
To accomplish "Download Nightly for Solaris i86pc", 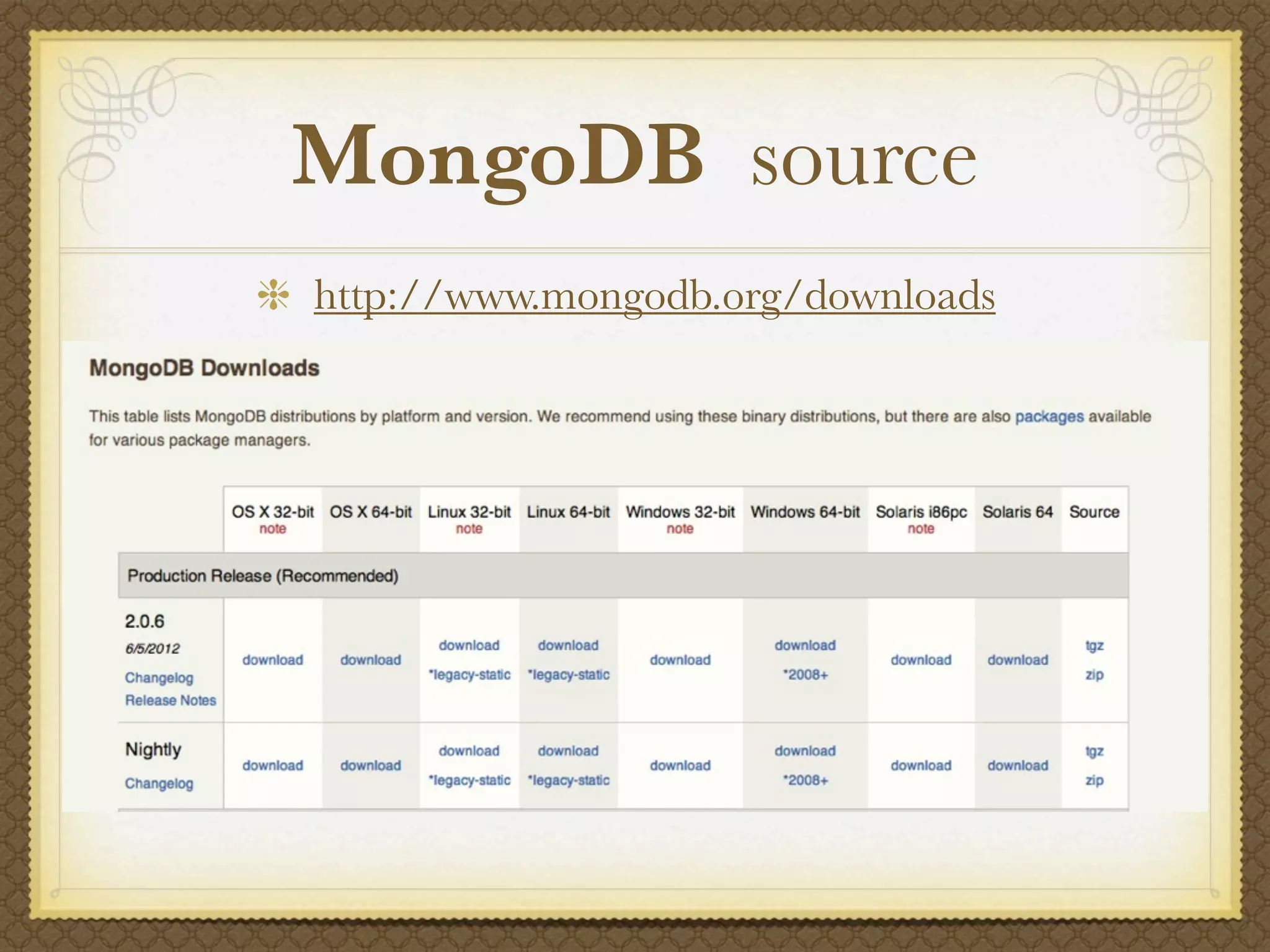I will (x=921, y=765).
